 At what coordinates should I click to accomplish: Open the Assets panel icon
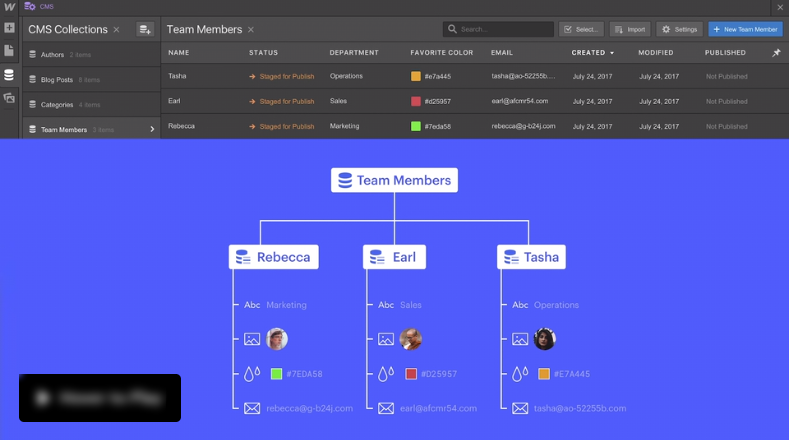[x=9, y=98]
